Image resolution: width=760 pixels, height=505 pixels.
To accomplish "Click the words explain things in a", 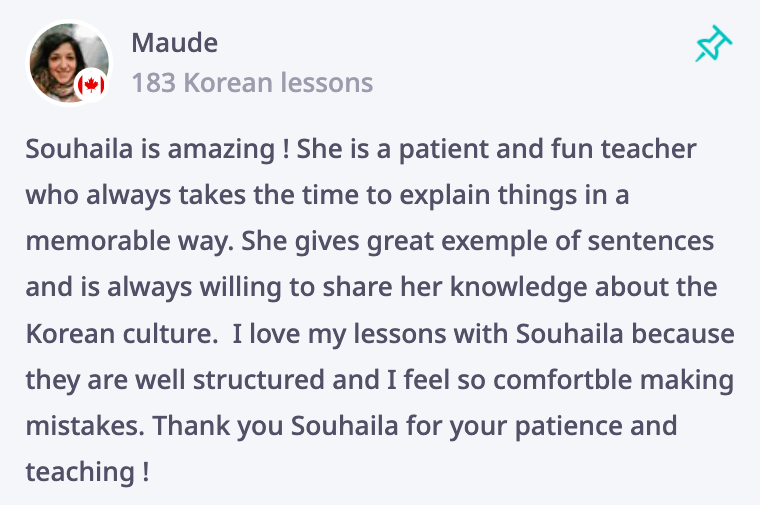I will [514, 195].
